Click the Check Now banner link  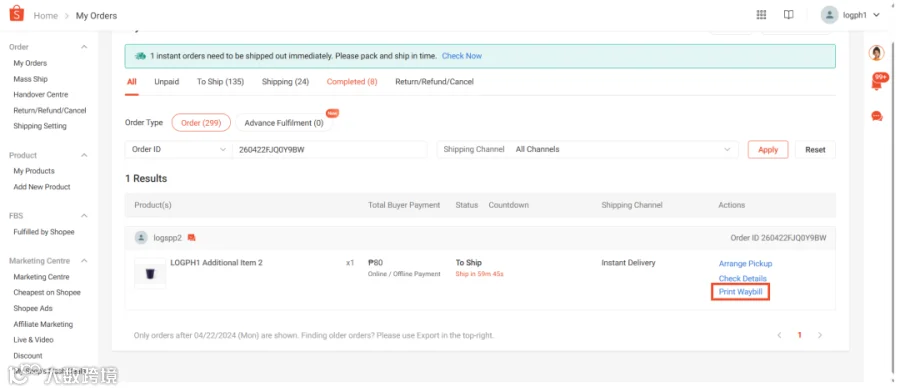(x=461, y=56)
